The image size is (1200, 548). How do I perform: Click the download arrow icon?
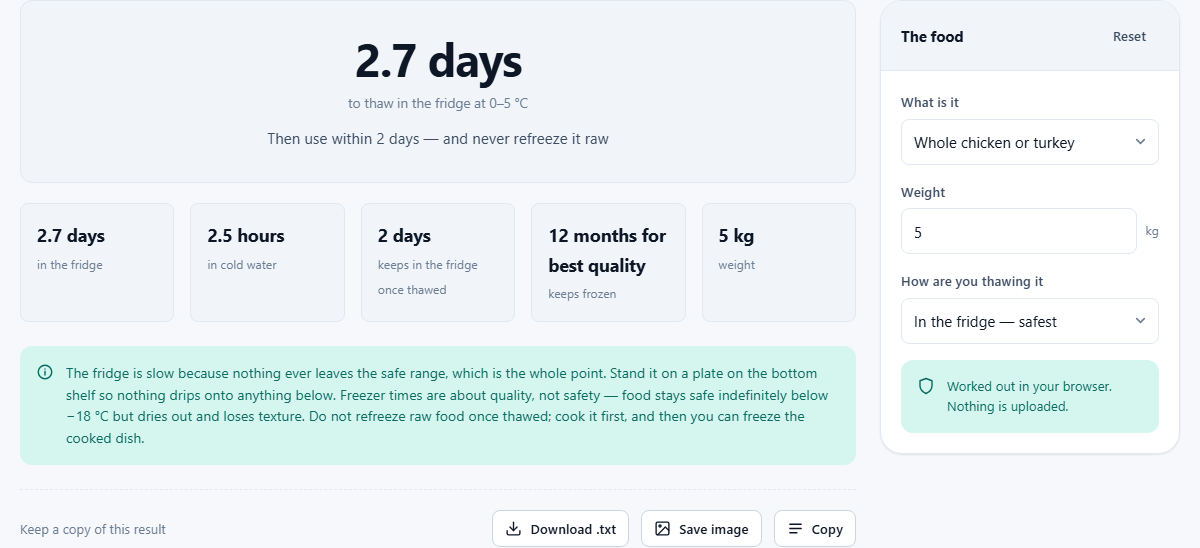[514, 529]
